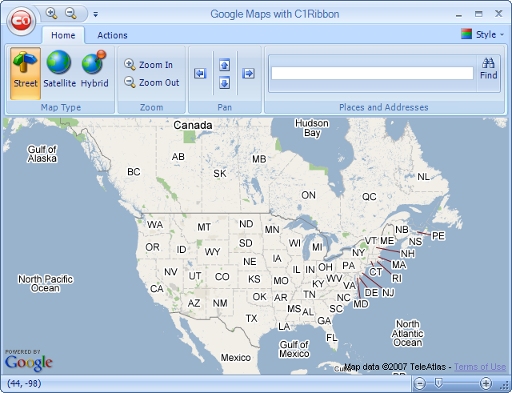Click the CA state label
This screenshot has height=393, width=512.
click(x=157, y=288)
